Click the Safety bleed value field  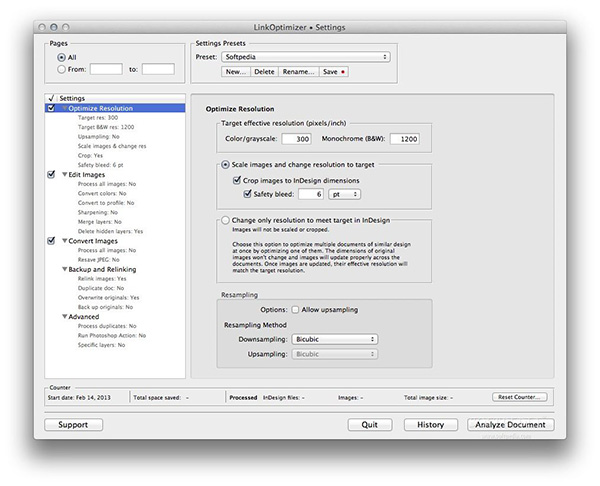(311, 194)
